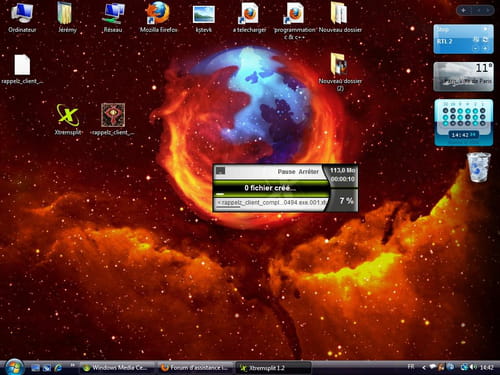
Task: Click the sidebar next gadgets arrow
Action: pos(488,10)
